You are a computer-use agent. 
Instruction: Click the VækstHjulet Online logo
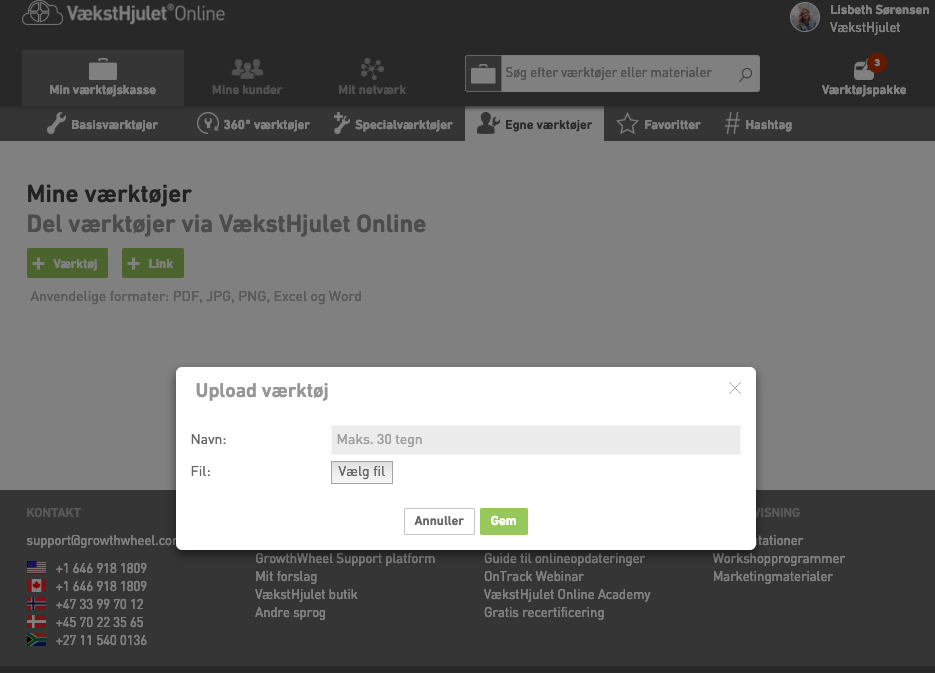point(123,13)
